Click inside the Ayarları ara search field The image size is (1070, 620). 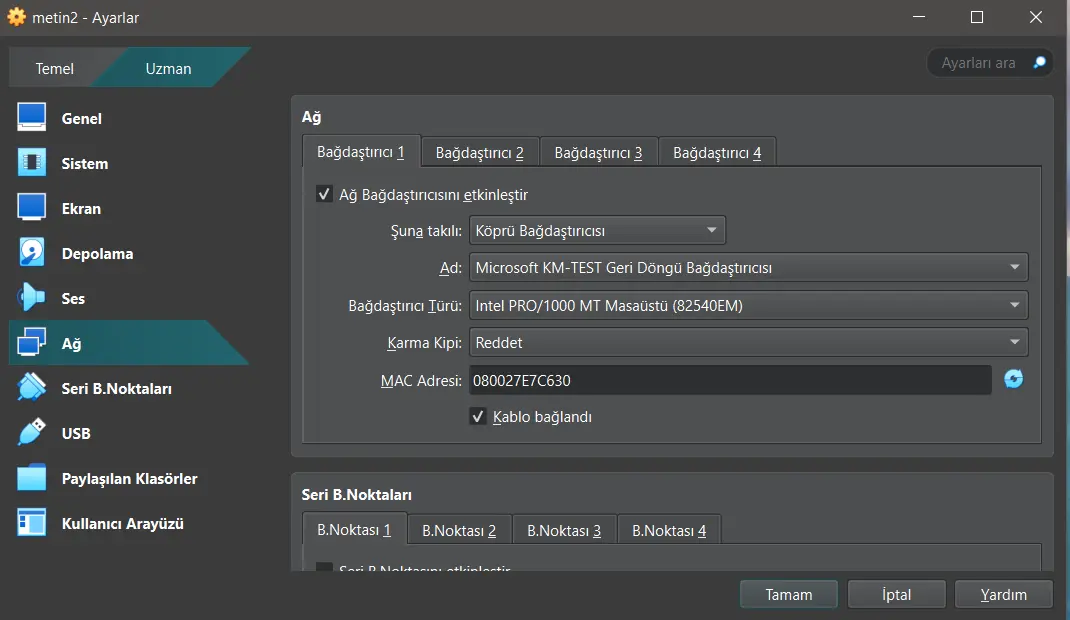(980, 62)
